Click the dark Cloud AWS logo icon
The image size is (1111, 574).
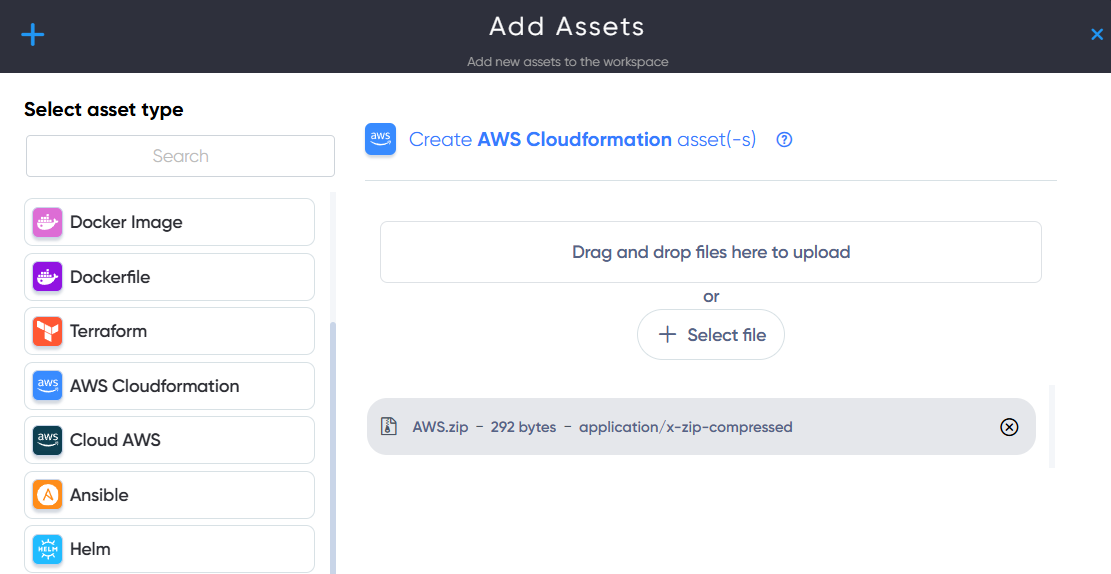click(x=47, y=441)
